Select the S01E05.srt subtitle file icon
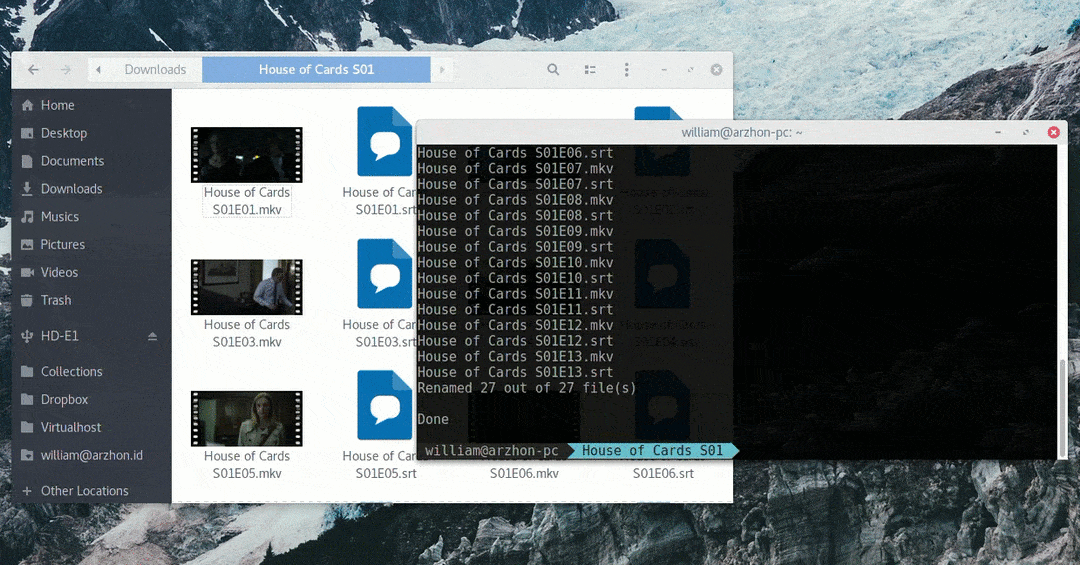This screenshot has width=1080, height=565. click(x=384, y=405)
